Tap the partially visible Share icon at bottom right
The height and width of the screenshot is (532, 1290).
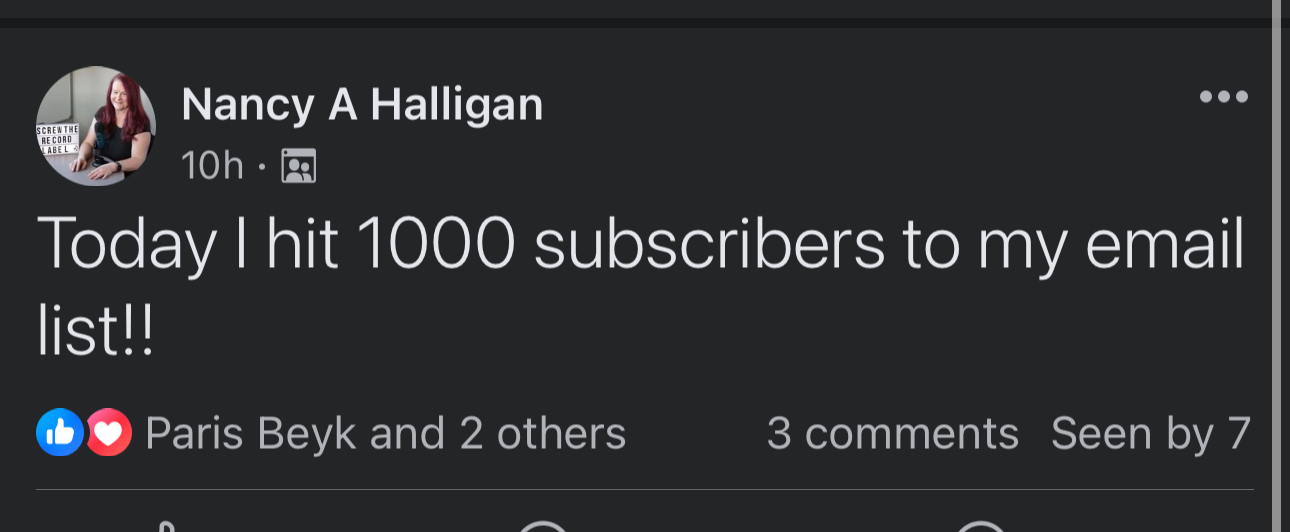[982, 526]
